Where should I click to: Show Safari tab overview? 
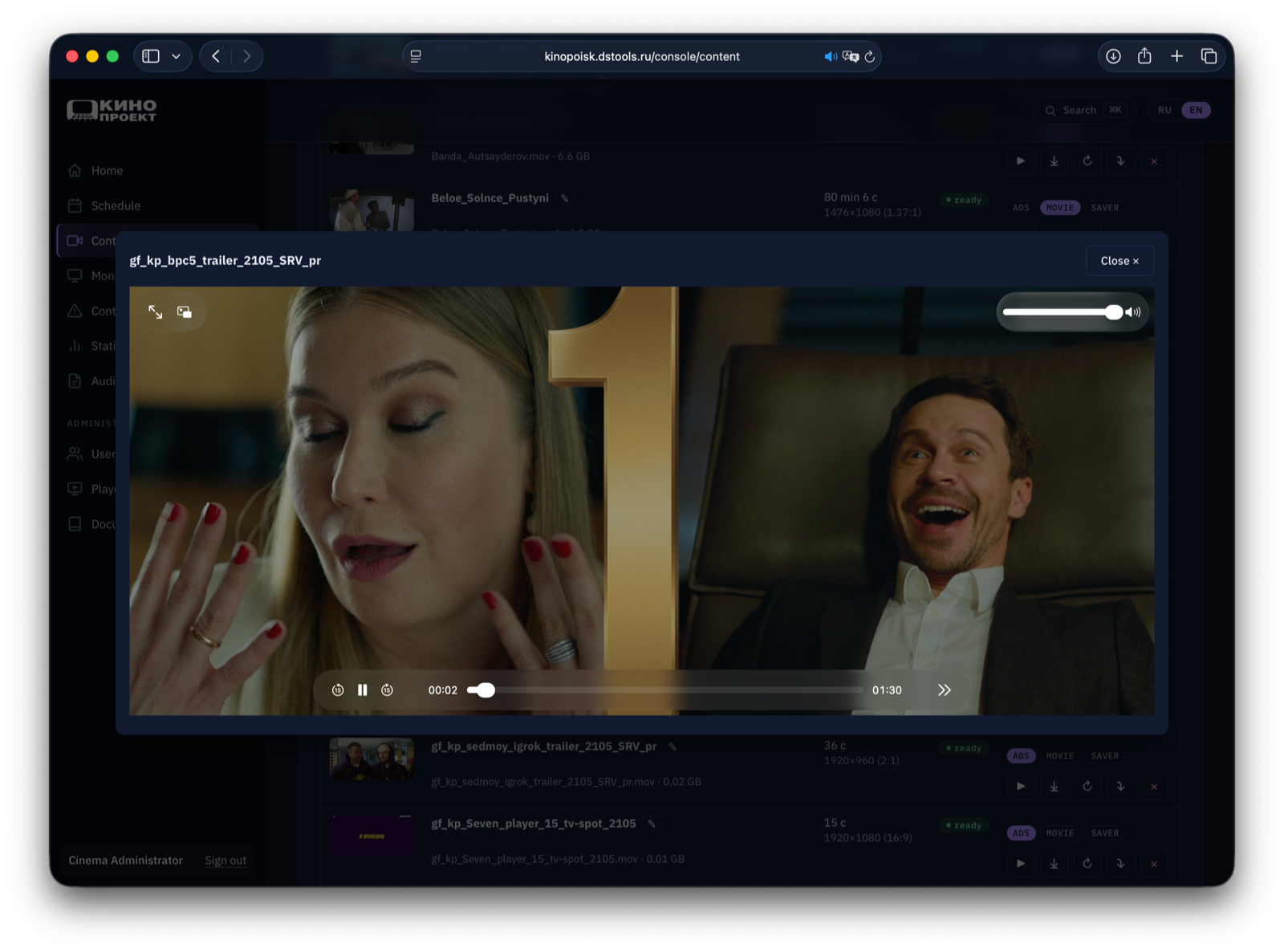(1209, 56)
